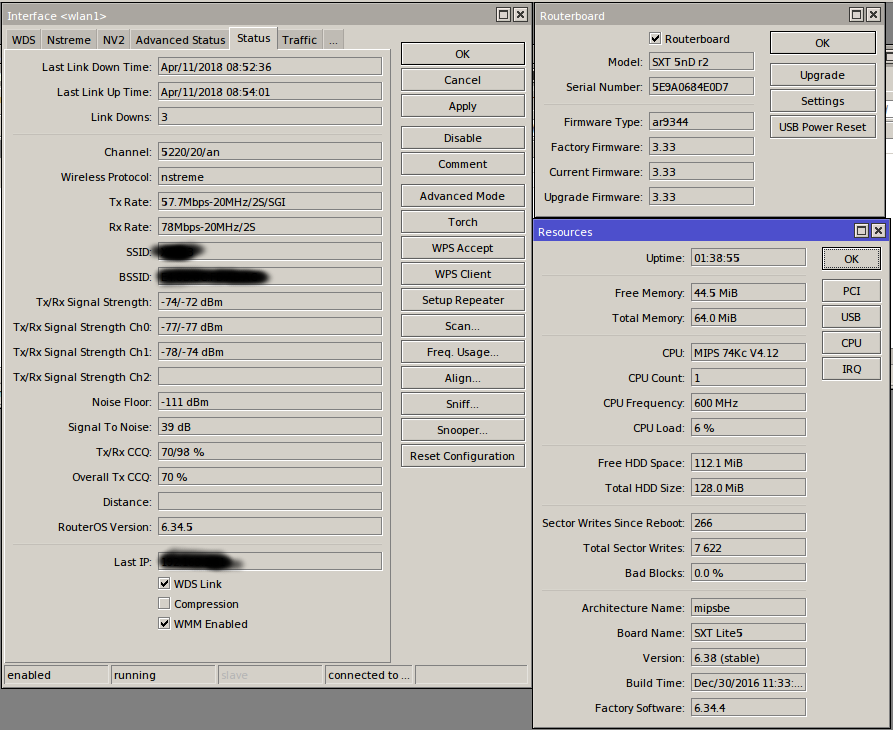Launch Torch on wlan1
Viewport: 893px width, 730px height.
coord(462,223)
